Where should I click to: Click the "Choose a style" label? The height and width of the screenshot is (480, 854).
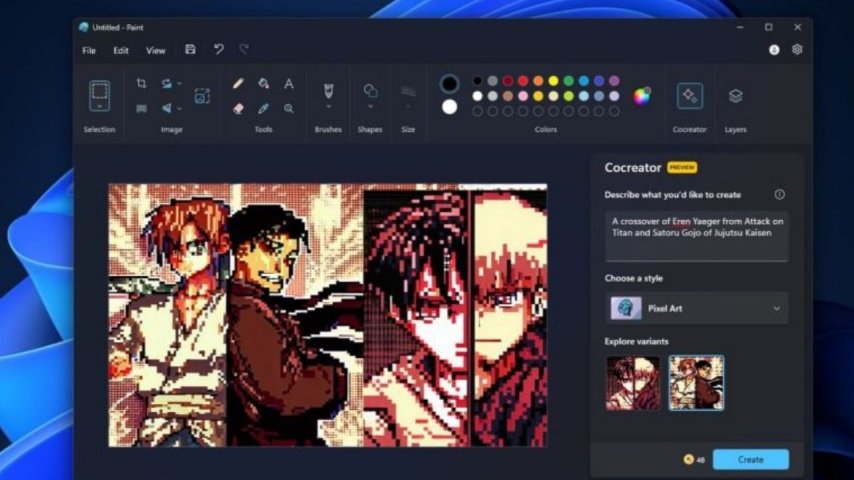point(633,278)
